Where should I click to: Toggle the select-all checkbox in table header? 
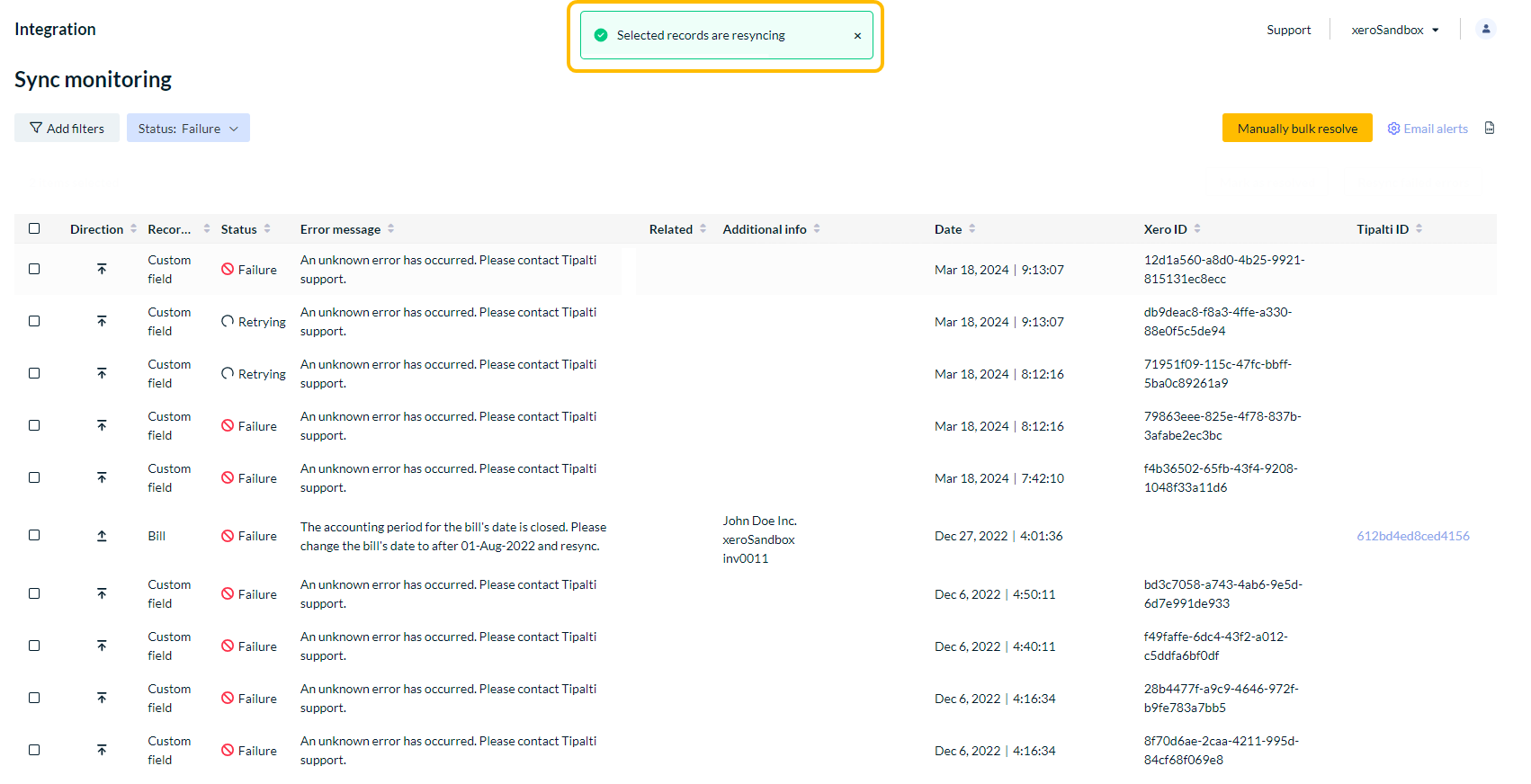[x=34, y=228]
